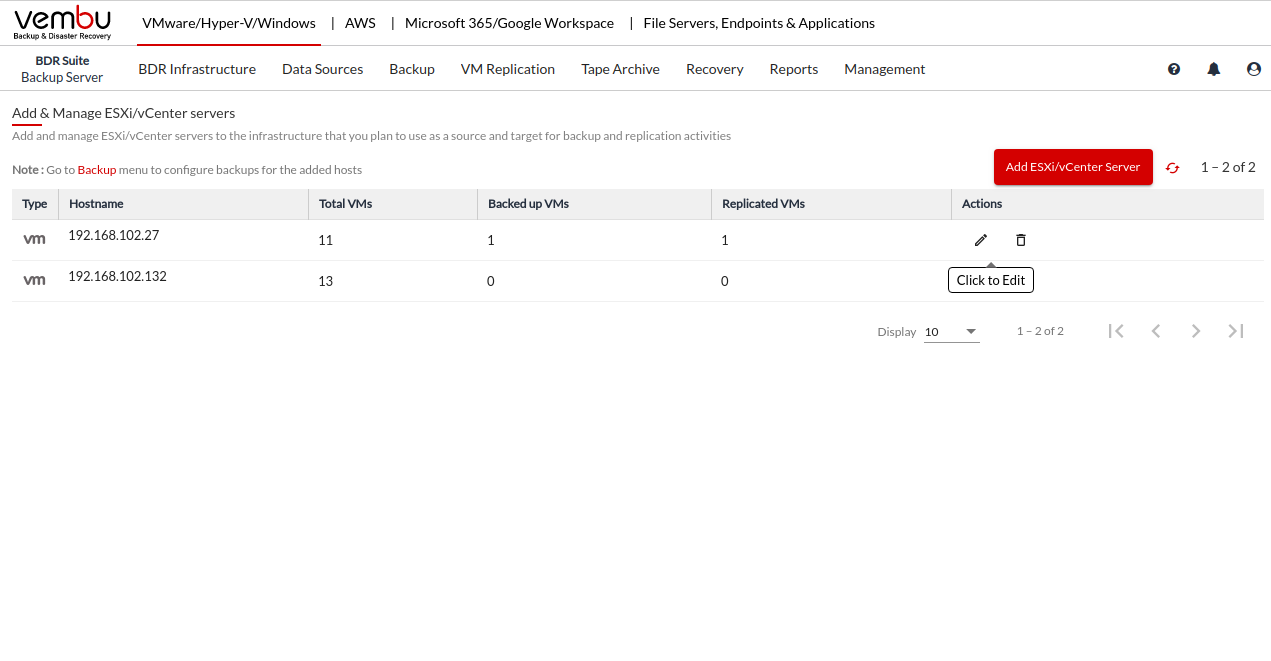Delete the 192.168.102.27 server entry
The height and width of the screenshot is (661, 1271).
pyautogui.click(x=1020, y=240)
